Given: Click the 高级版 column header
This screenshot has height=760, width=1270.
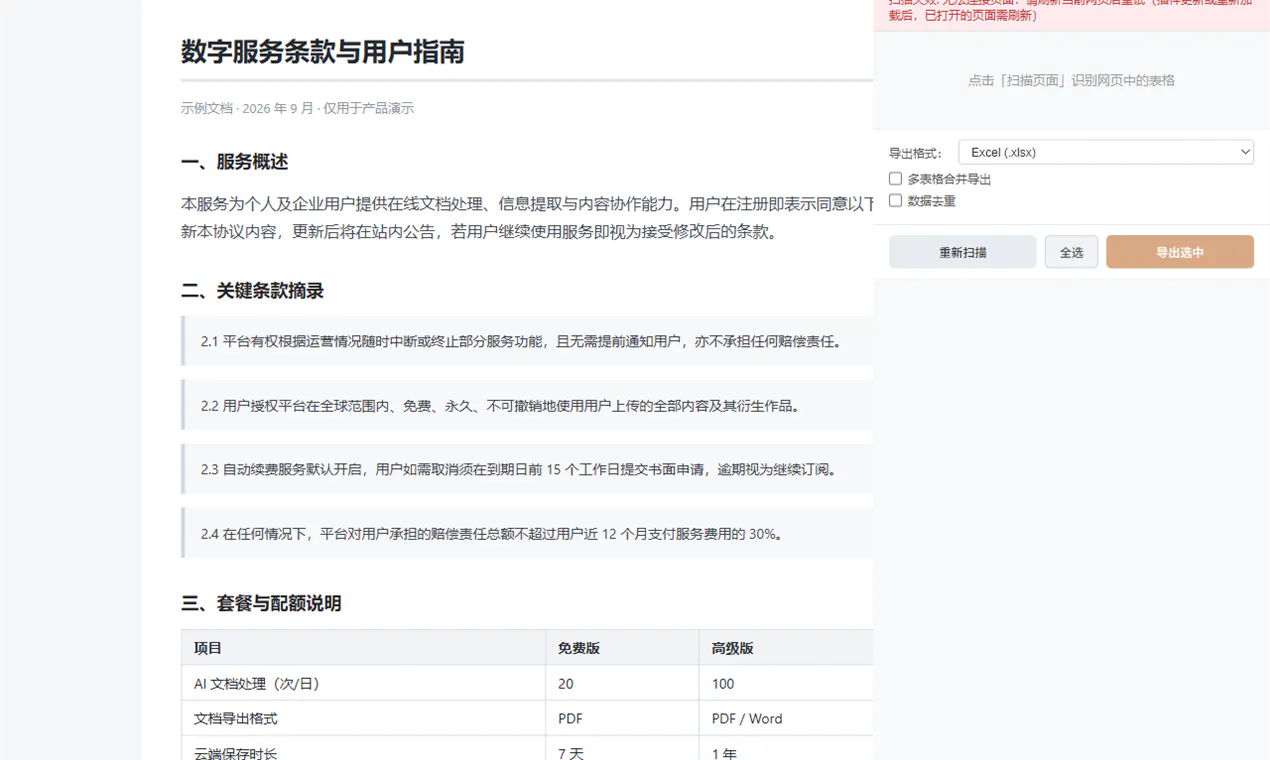Looking at the screenshot, I should [x=786, y=648].
